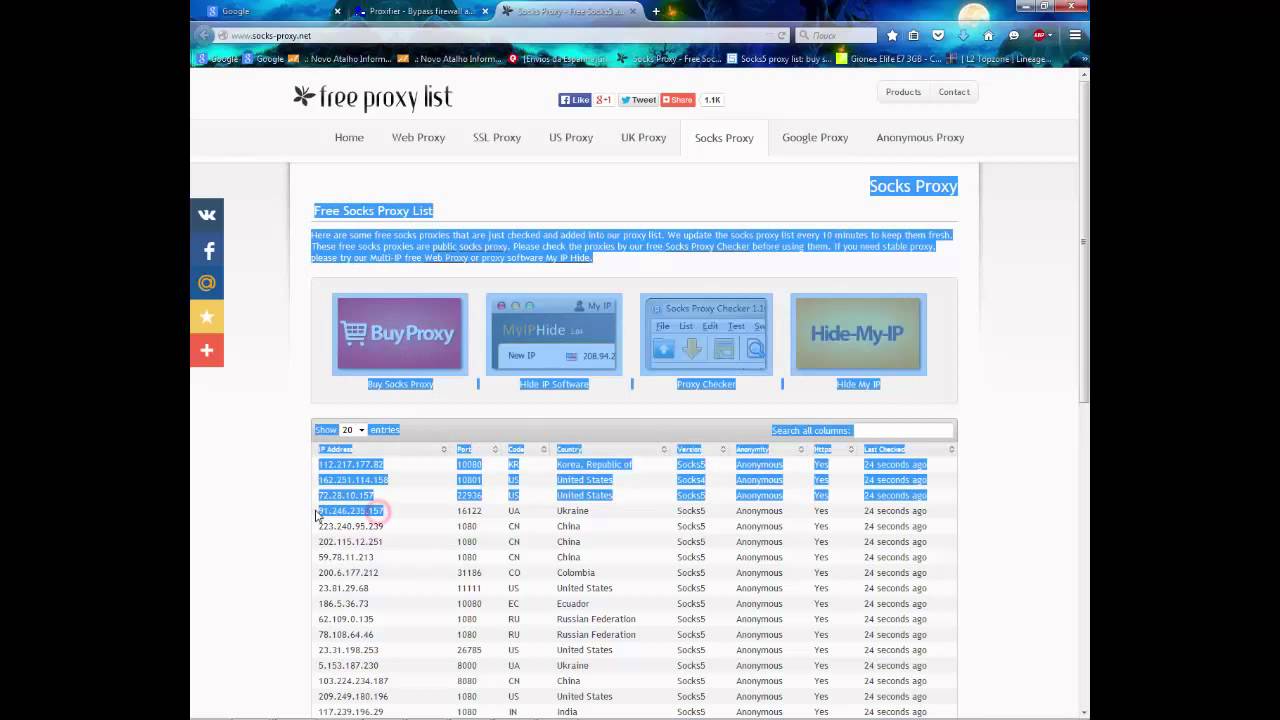Open the Hide IP Software link
The height and width of the screenshot is (720, 1280).
pos(554,384)
